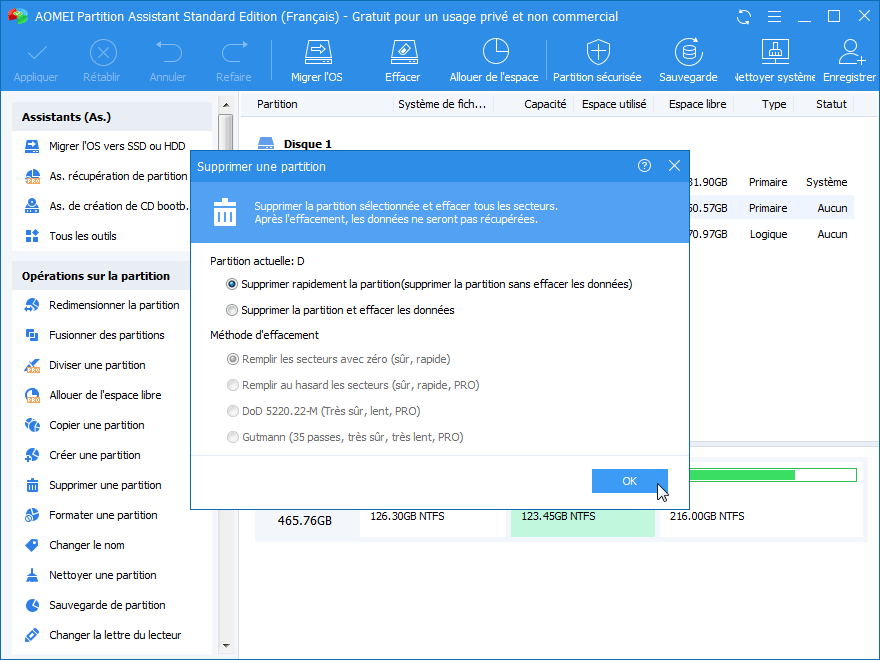Open the Sauvegarde backup tool

tap(689, 61)
